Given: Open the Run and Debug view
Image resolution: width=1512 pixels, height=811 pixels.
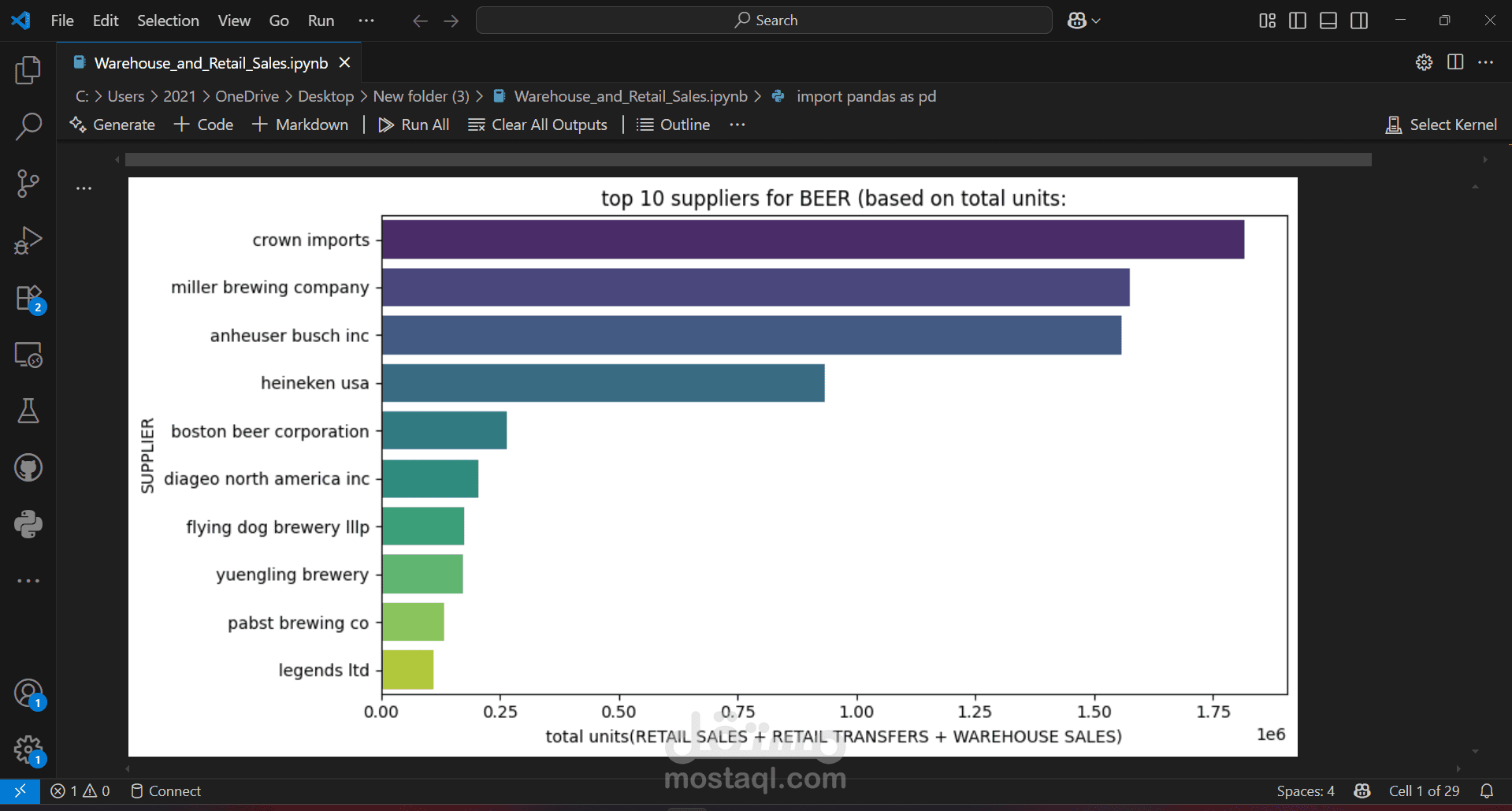Looking at the screenshot, I should (28, 240).
